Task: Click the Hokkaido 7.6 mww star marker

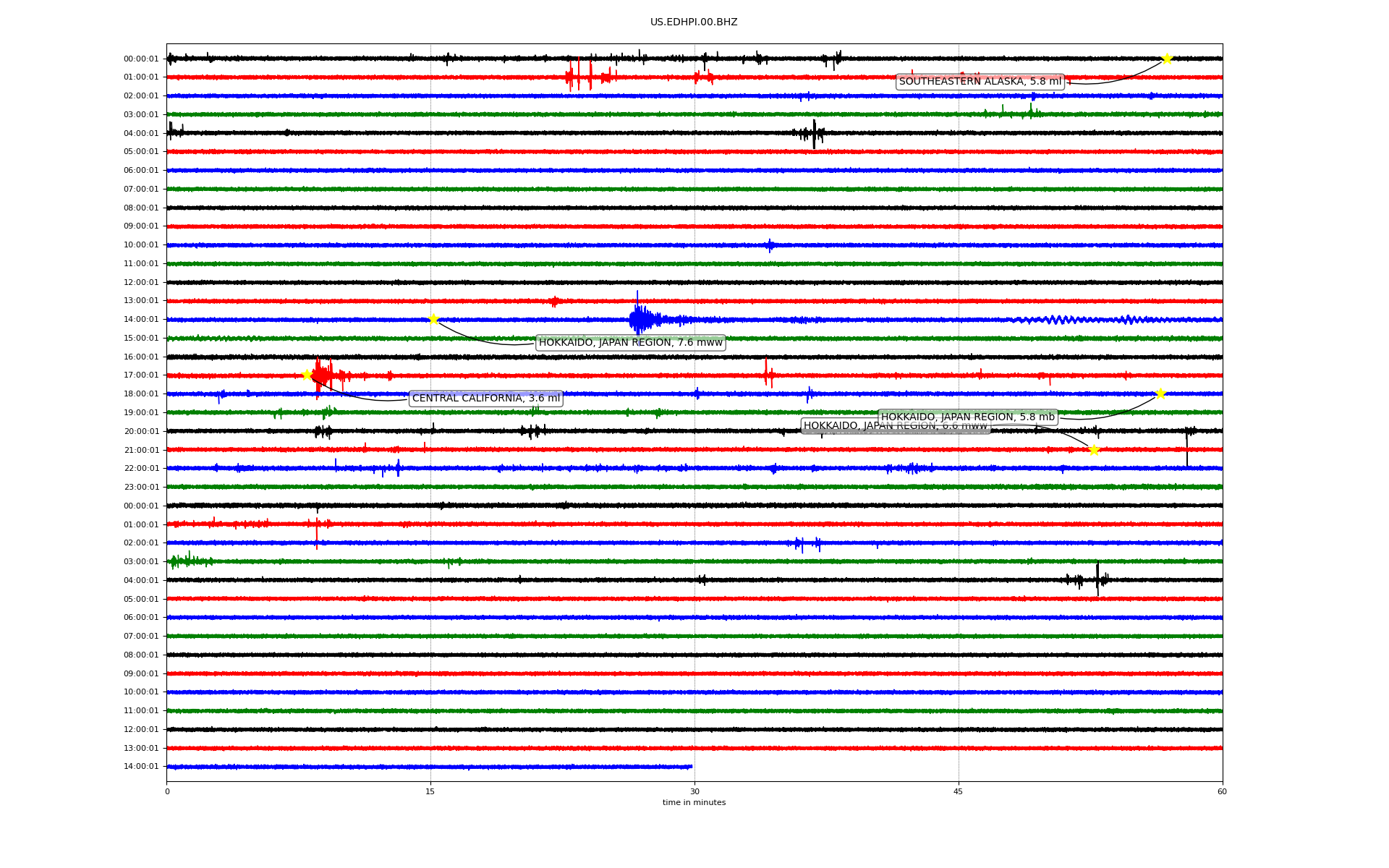Action: pyautogui.click(x=433, y=319)
